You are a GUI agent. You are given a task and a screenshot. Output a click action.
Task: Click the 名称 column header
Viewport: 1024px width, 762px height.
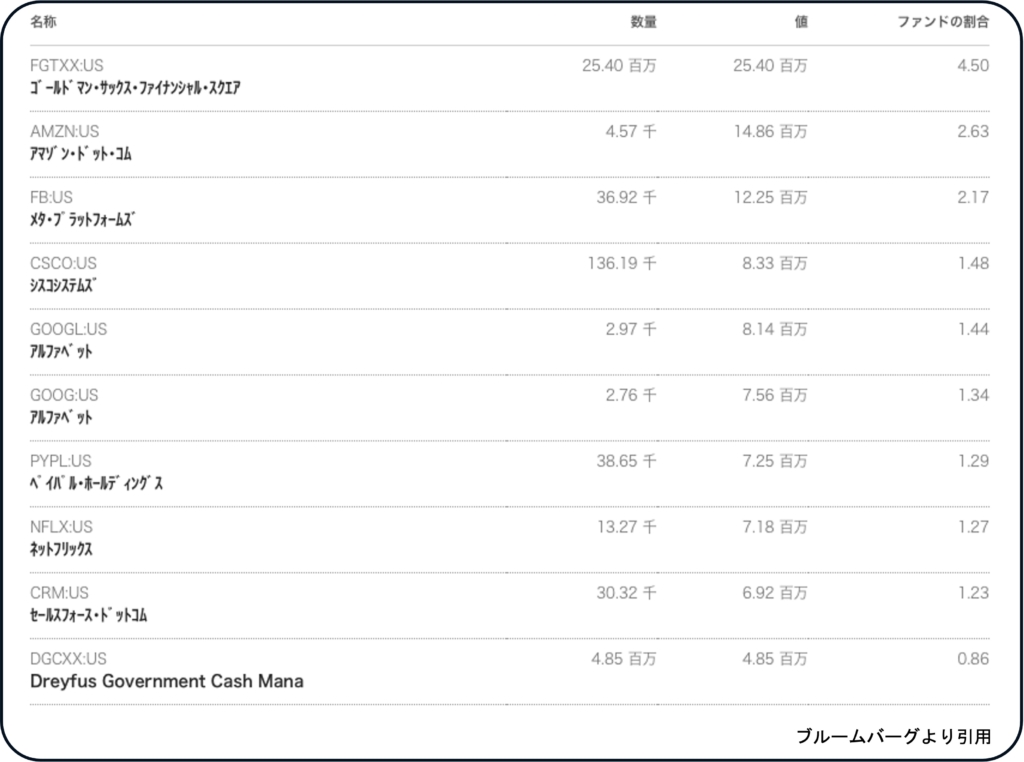coord(44,21)
